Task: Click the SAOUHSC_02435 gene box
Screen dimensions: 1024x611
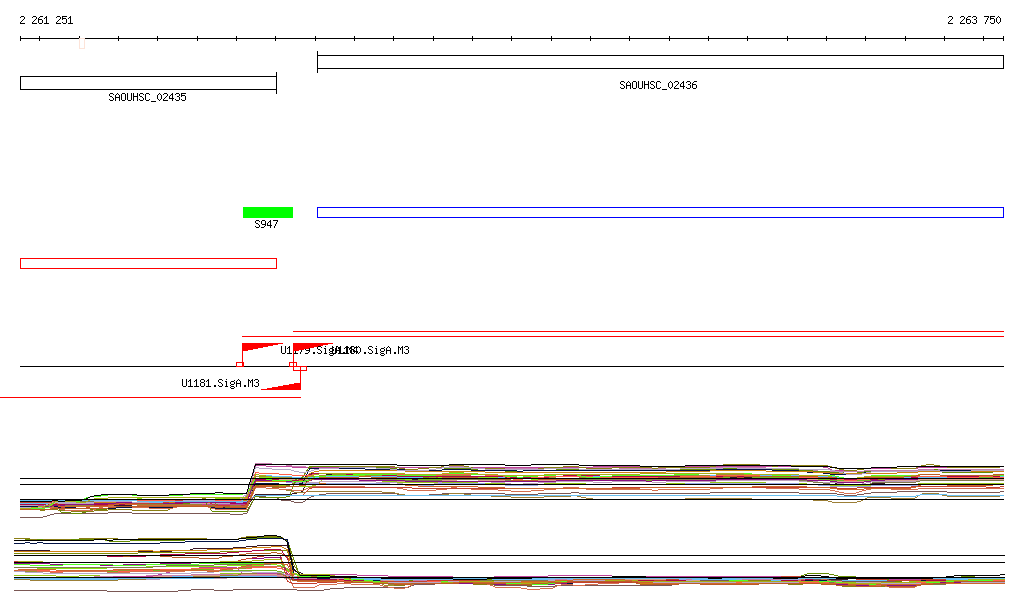Action: 148,83
